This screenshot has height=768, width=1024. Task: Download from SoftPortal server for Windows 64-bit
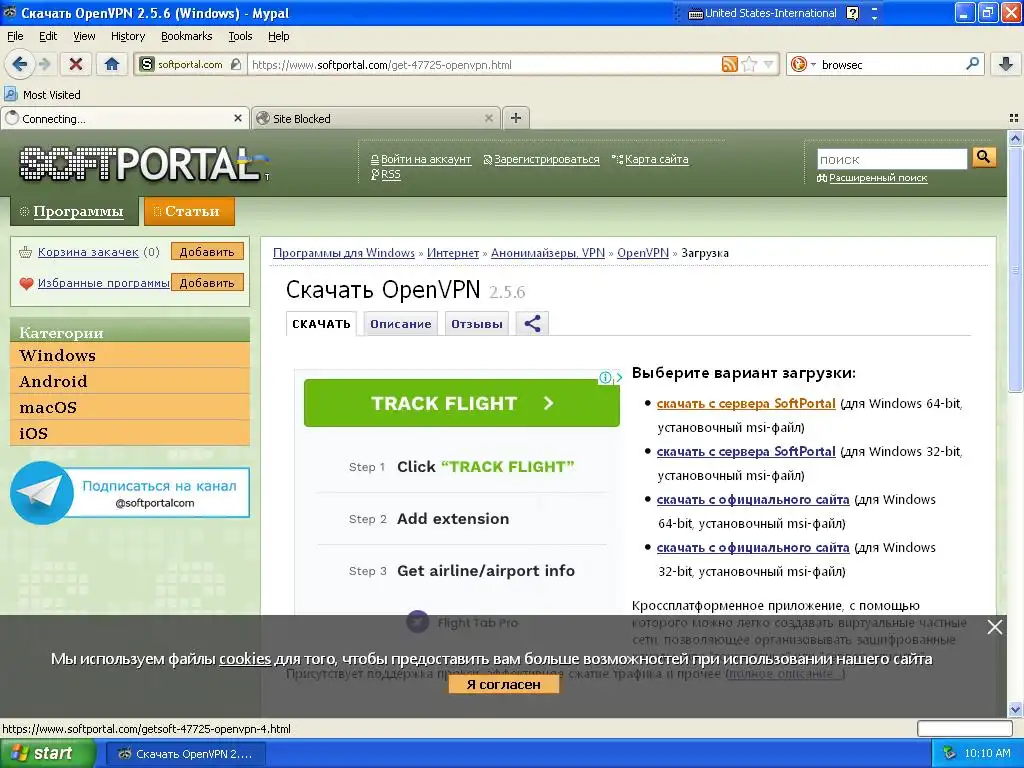coord(746,404)
